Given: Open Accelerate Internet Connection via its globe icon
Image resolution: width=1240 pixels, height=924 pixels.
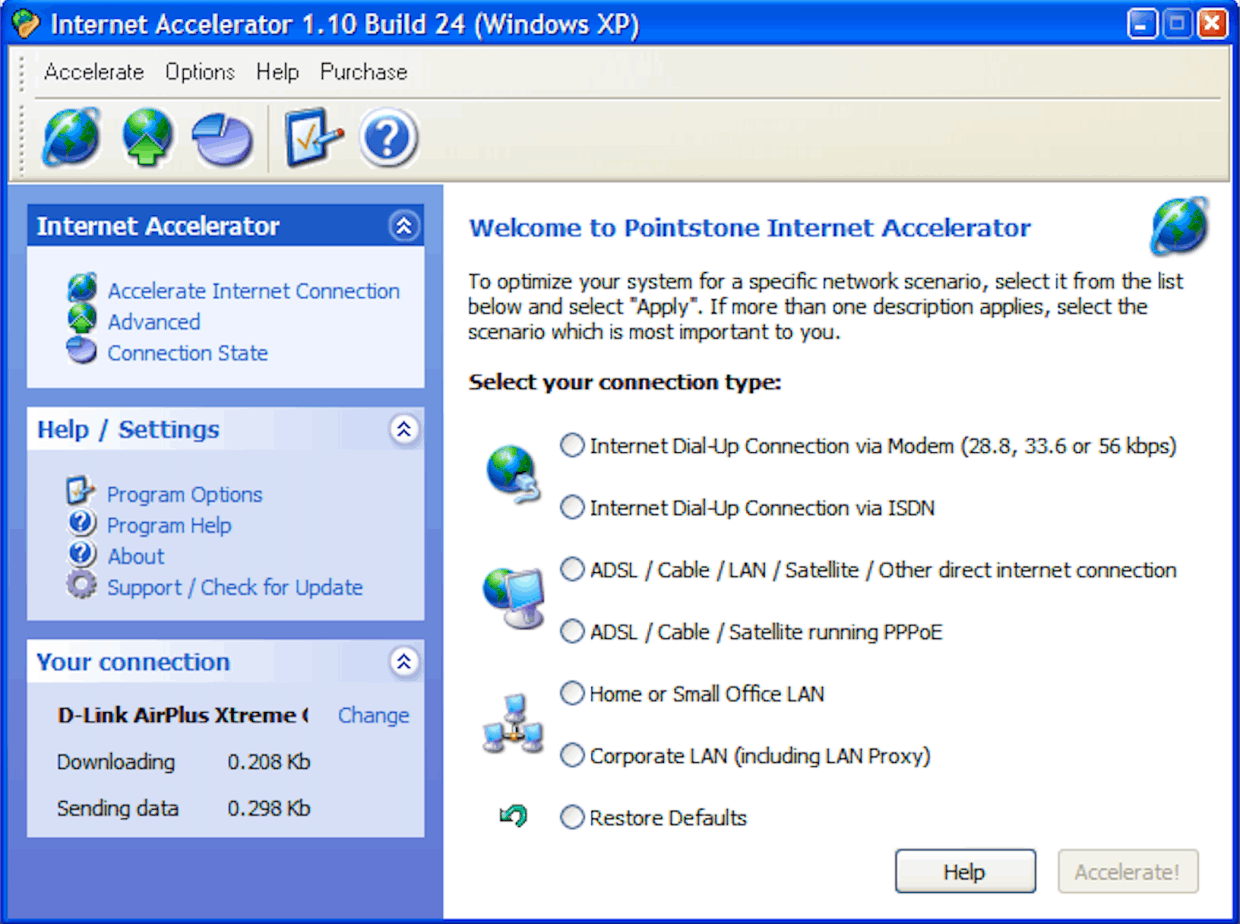Looking at the screenshot, I should click(82, 289).
